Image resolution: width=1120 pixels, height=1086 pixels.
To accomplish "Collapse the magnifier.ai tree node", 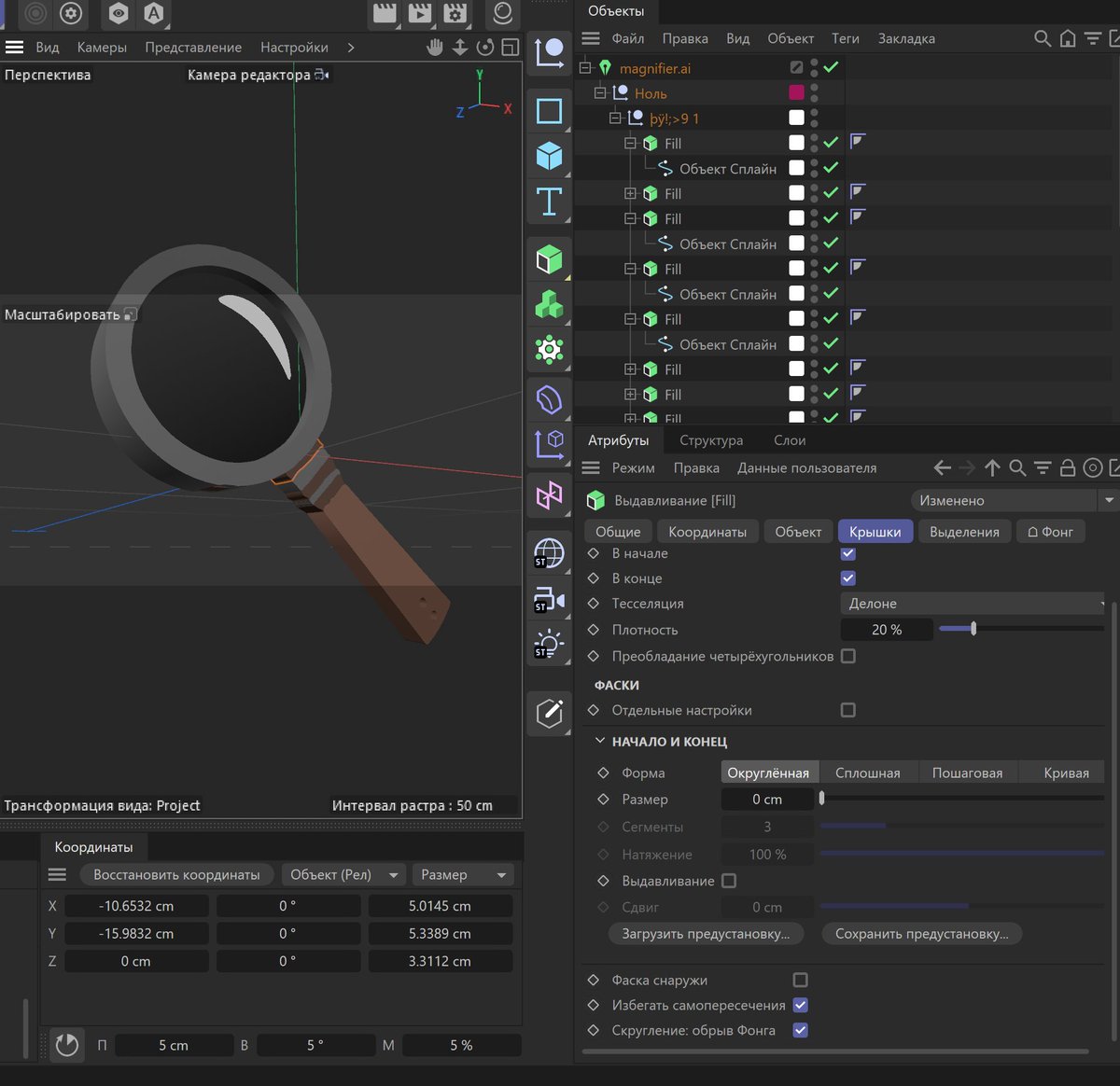I will 586,67.
